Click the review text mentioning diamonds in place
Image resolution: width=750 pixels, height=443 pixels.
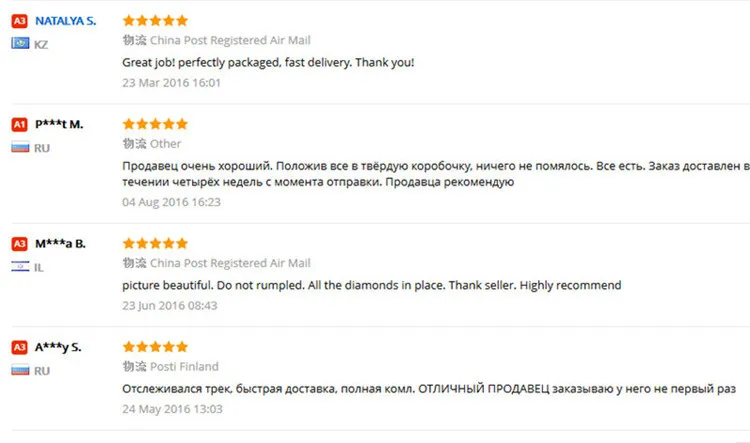[372, 285]
